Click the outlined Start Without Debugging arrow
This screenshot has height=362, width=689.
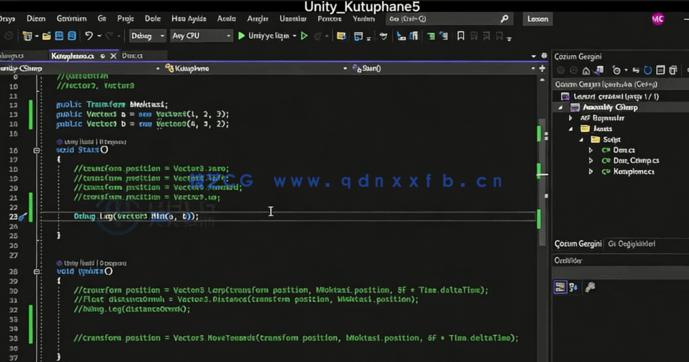tap(304, 36)
